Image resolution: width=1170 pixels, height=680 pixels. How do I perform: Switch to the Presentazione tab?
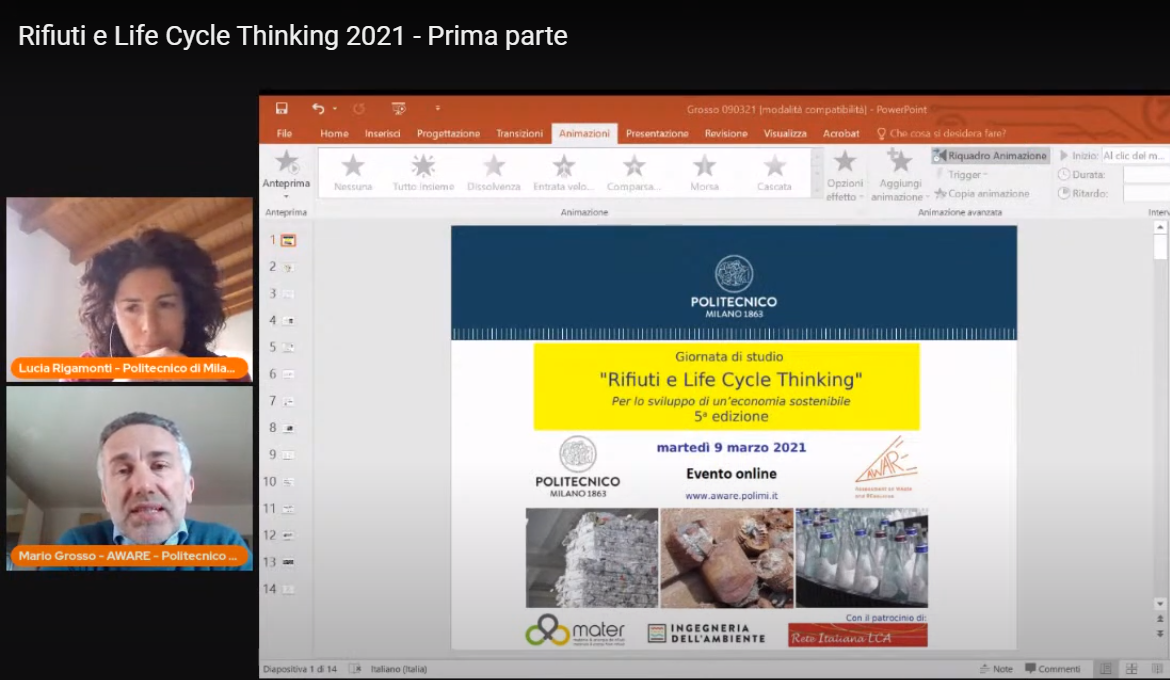click(x=657, y=134)
